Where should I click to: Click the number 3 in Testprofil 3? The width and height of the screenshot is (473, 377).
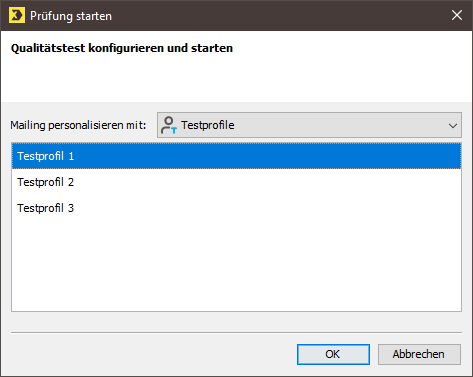click(x=71, y=208)
